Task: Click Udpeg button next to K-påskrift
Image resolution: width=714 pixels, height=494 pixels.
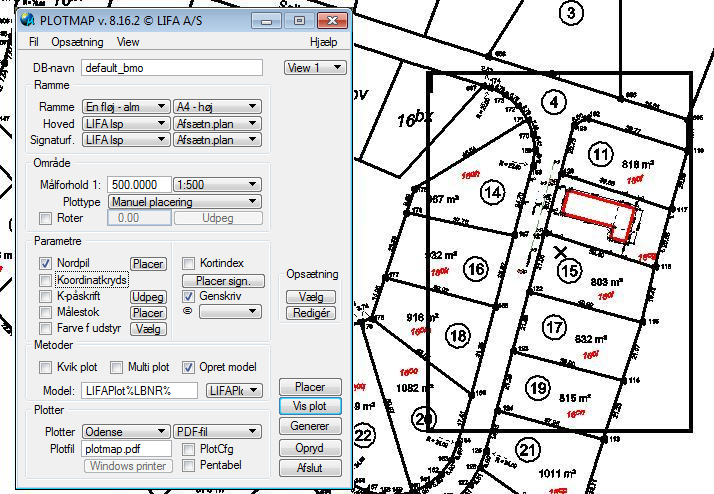Action: pyautogui.click(x=148, y=297)
